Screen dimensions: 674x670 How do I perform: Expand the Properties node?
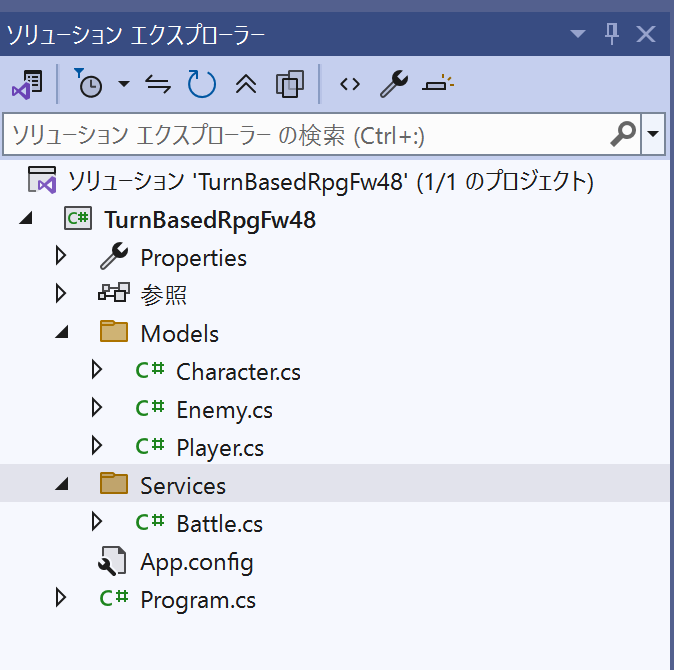[x=61, y=256]
